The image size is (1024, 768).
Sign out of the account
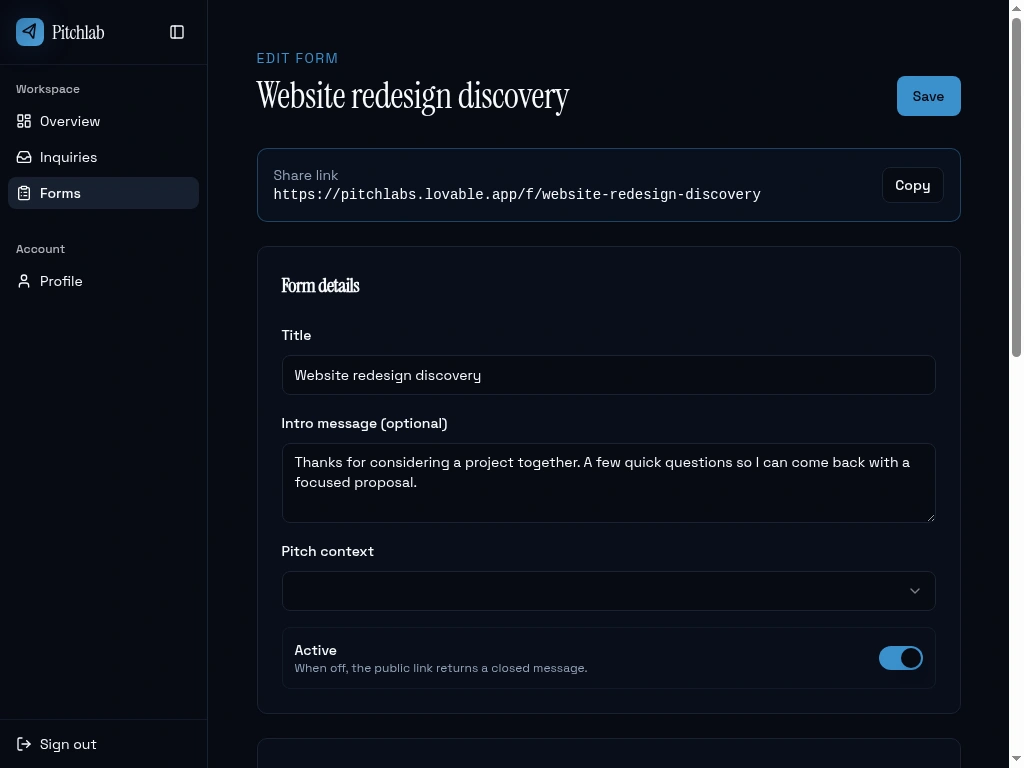pos(68,744)
